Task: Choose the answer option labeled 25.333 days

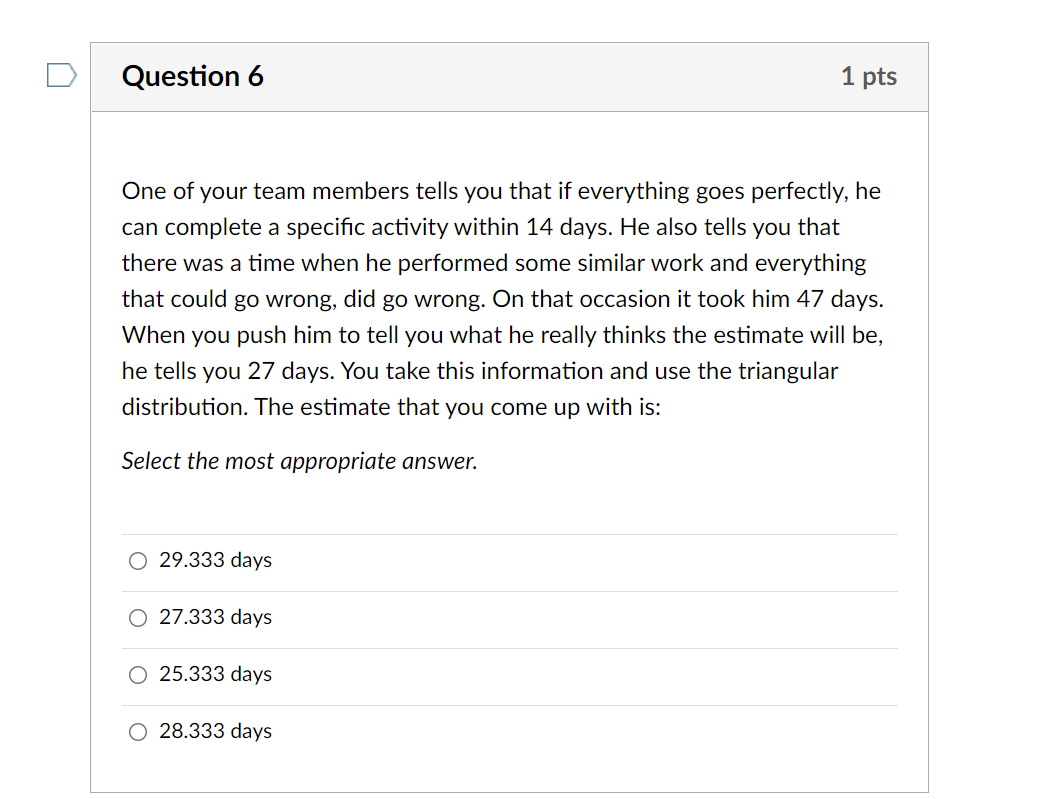Action: [215, 675]
